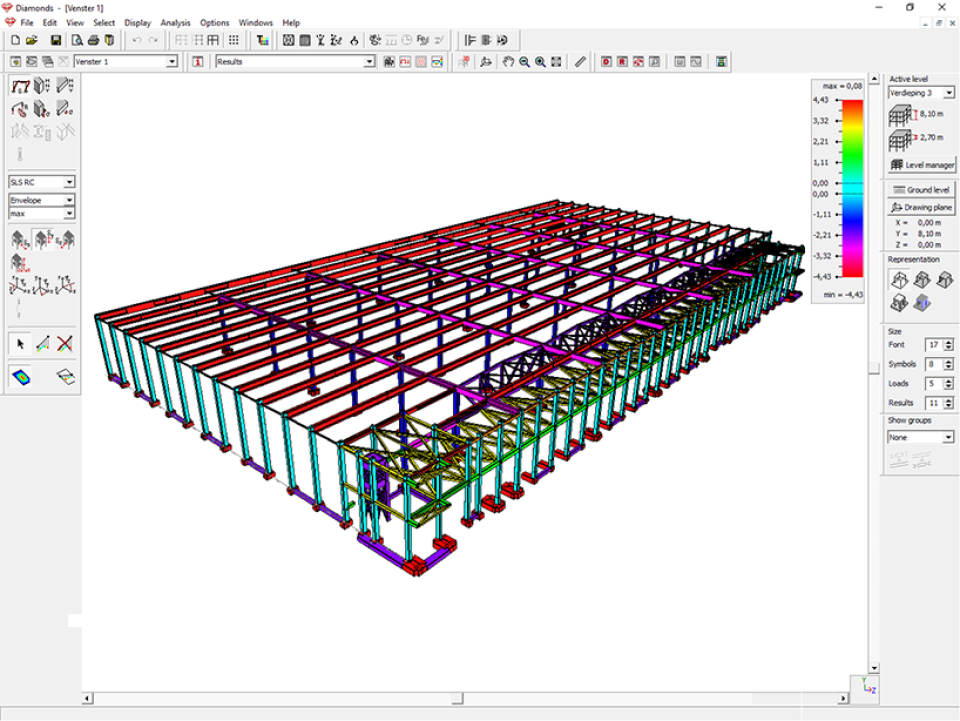Click the scroll right arrow at bottom
960x721 pixels.
(x=843, y=698)
